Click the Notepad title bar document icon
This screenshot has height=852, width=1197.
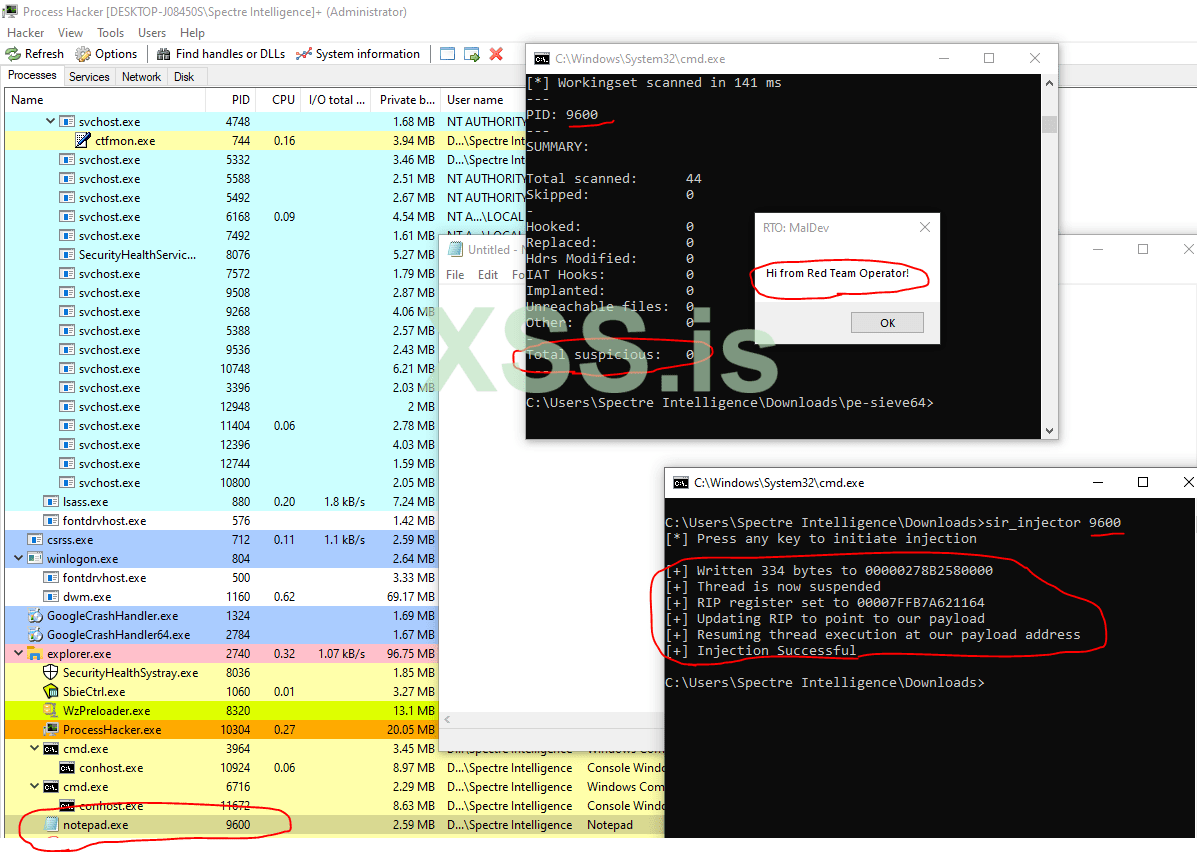pyautogui.click(x=456, y=250)
